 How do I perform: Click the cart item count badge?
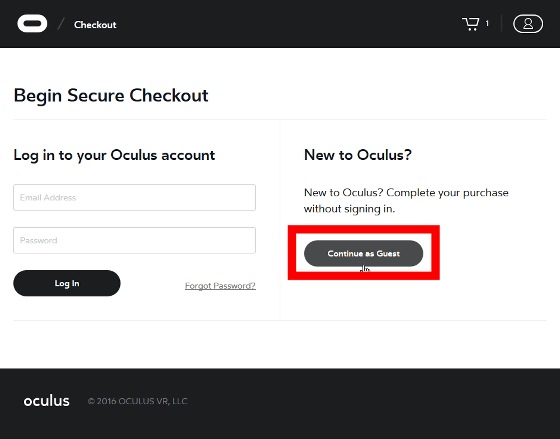pyautogui.click(x=487, y=24)
